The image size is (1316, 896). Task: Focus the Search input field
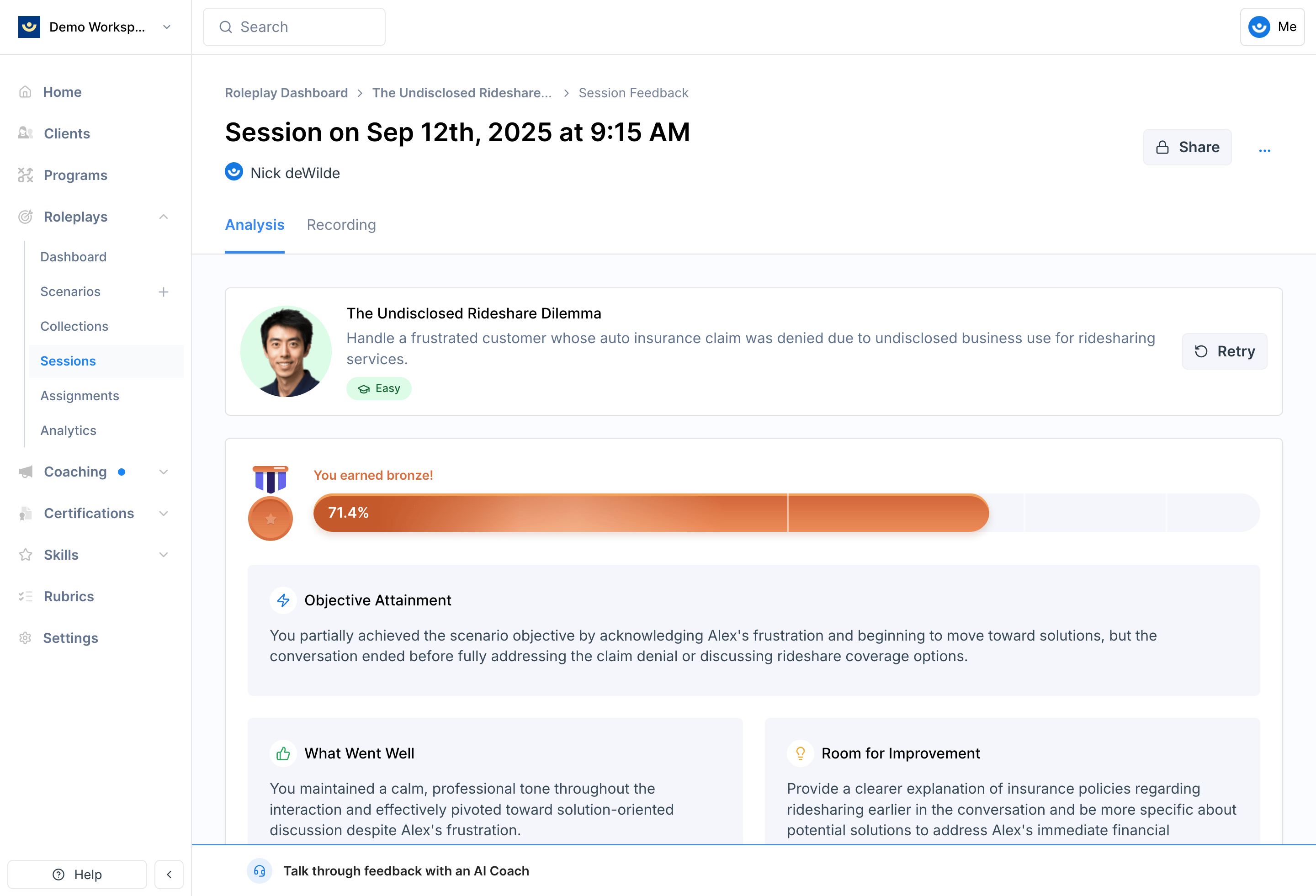(x=294, y=27)
